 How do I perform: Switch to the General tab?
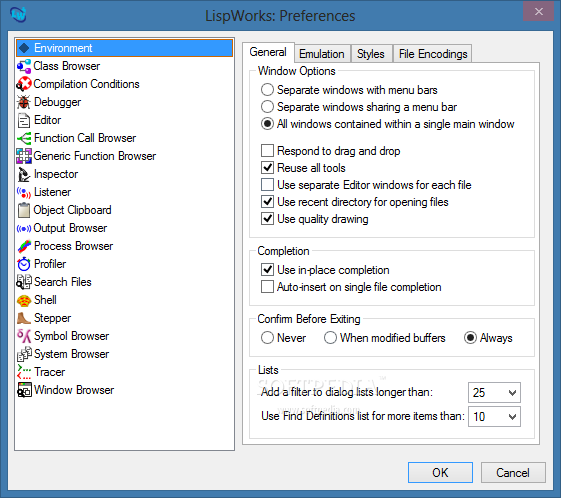268,52
